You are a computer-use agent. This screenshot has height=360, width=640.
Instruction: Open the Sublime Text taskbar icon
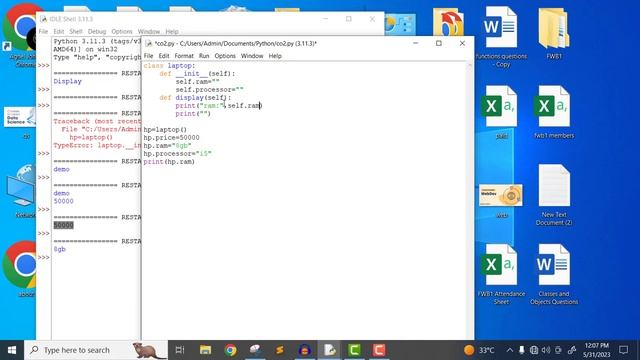(280, 350)
